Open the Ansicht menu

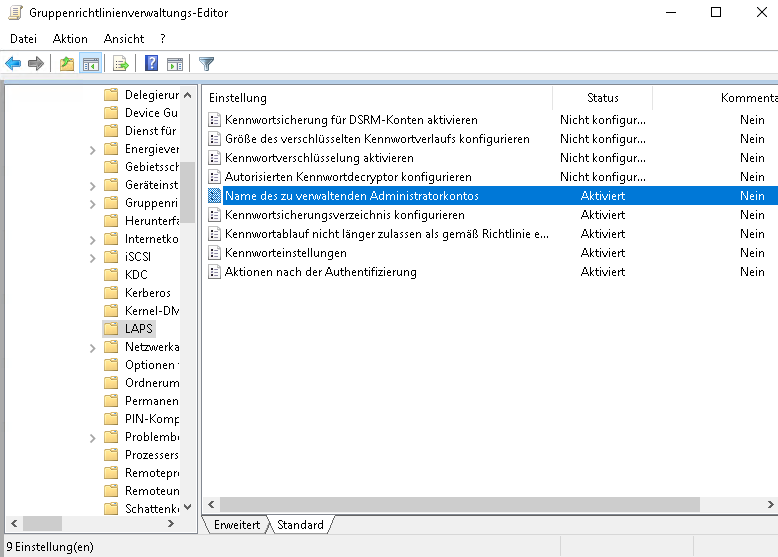click(124, 38)
